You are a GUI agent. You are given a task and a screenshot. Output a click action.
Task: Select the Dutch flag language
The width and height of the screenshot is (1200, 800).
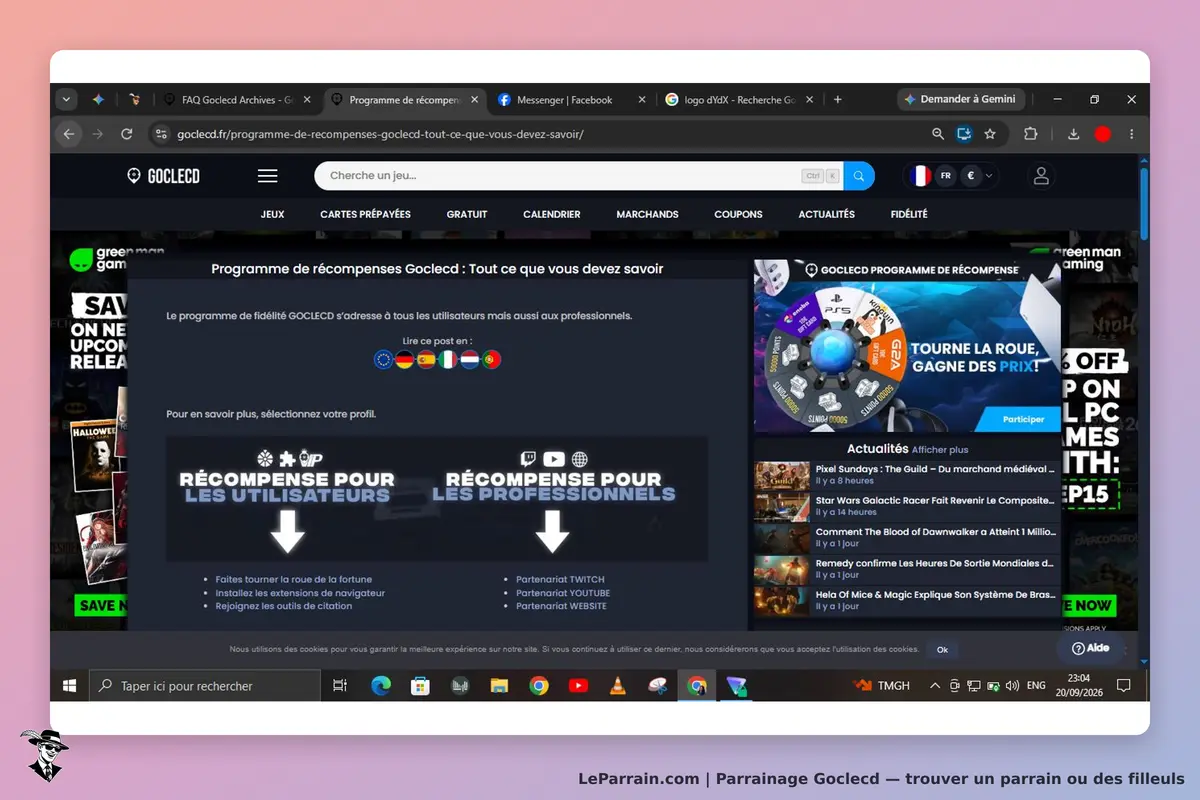click(x=469, y=360)
